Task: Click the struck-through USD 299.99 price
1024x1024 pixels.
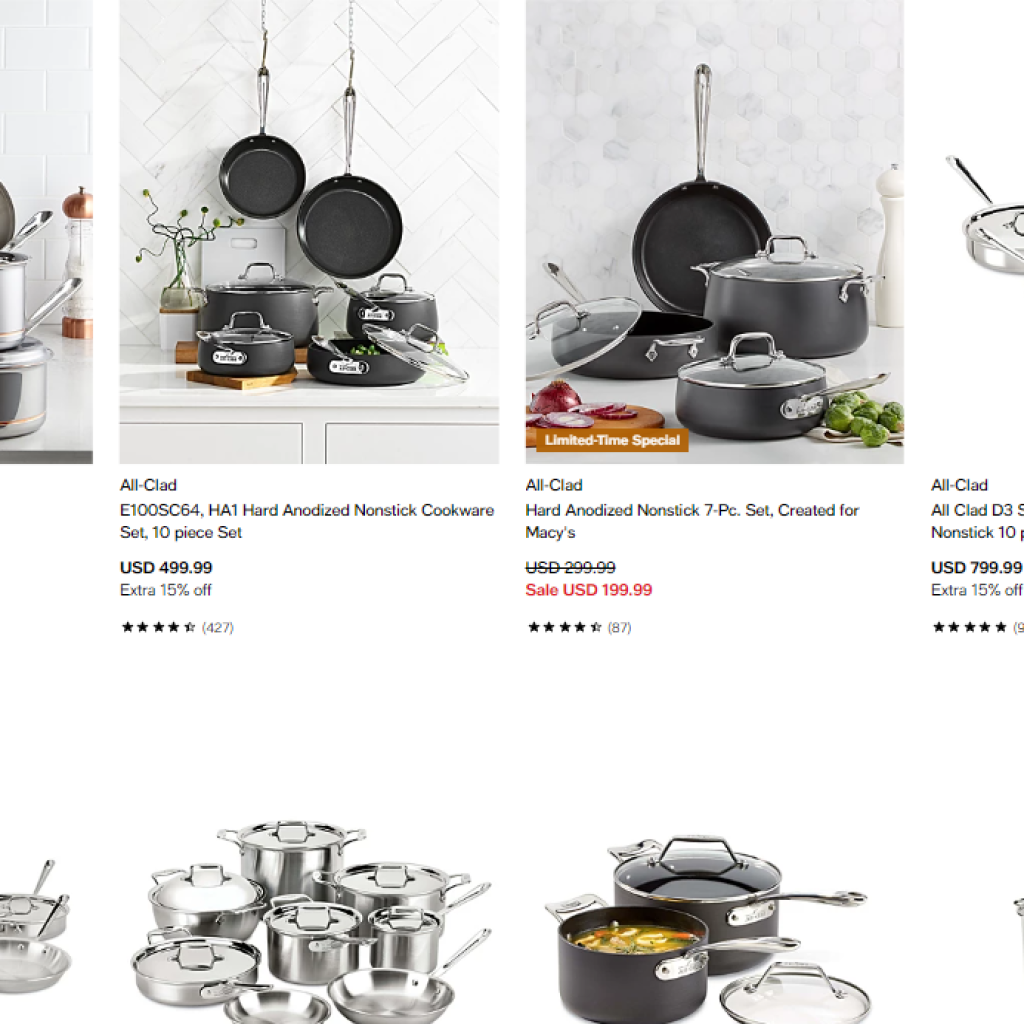Action: (570, 568)
